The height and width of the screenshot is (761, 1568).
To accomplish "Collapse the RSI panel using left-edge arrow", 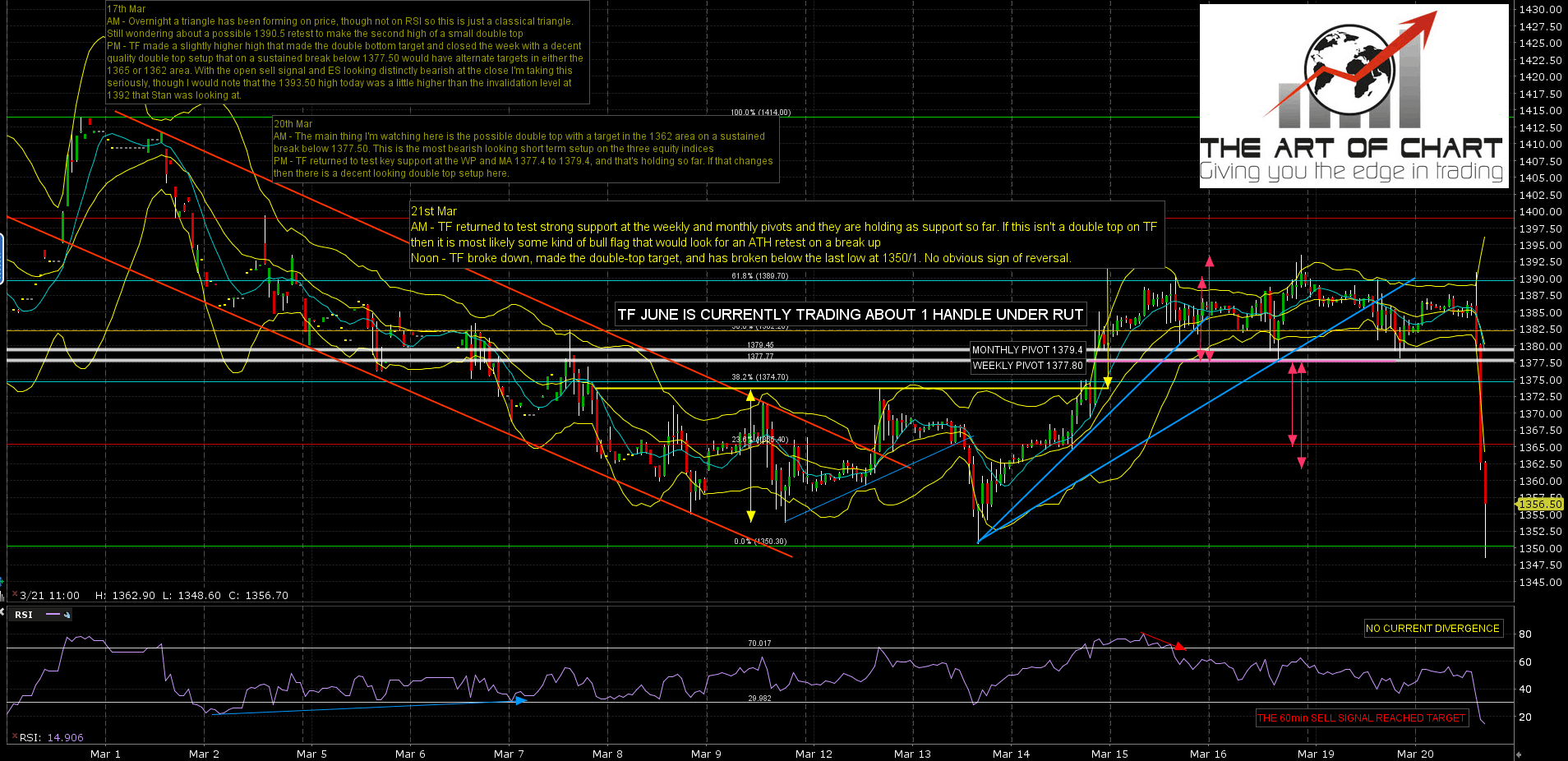I will click(x=2, y=611).
